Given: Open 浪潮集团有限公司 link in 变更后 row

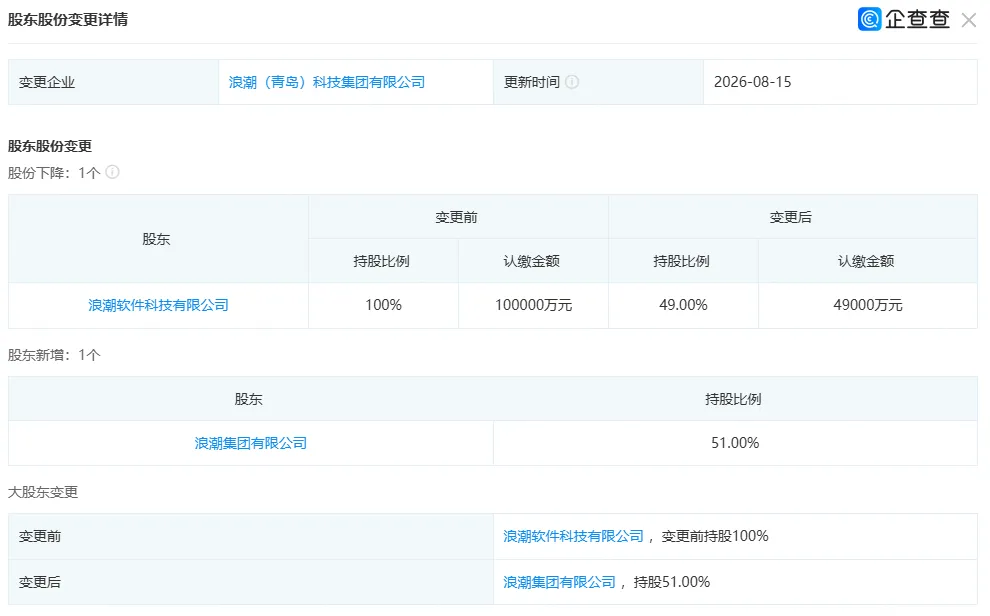Looking at the screenshot, I should (x=559, y=583).
